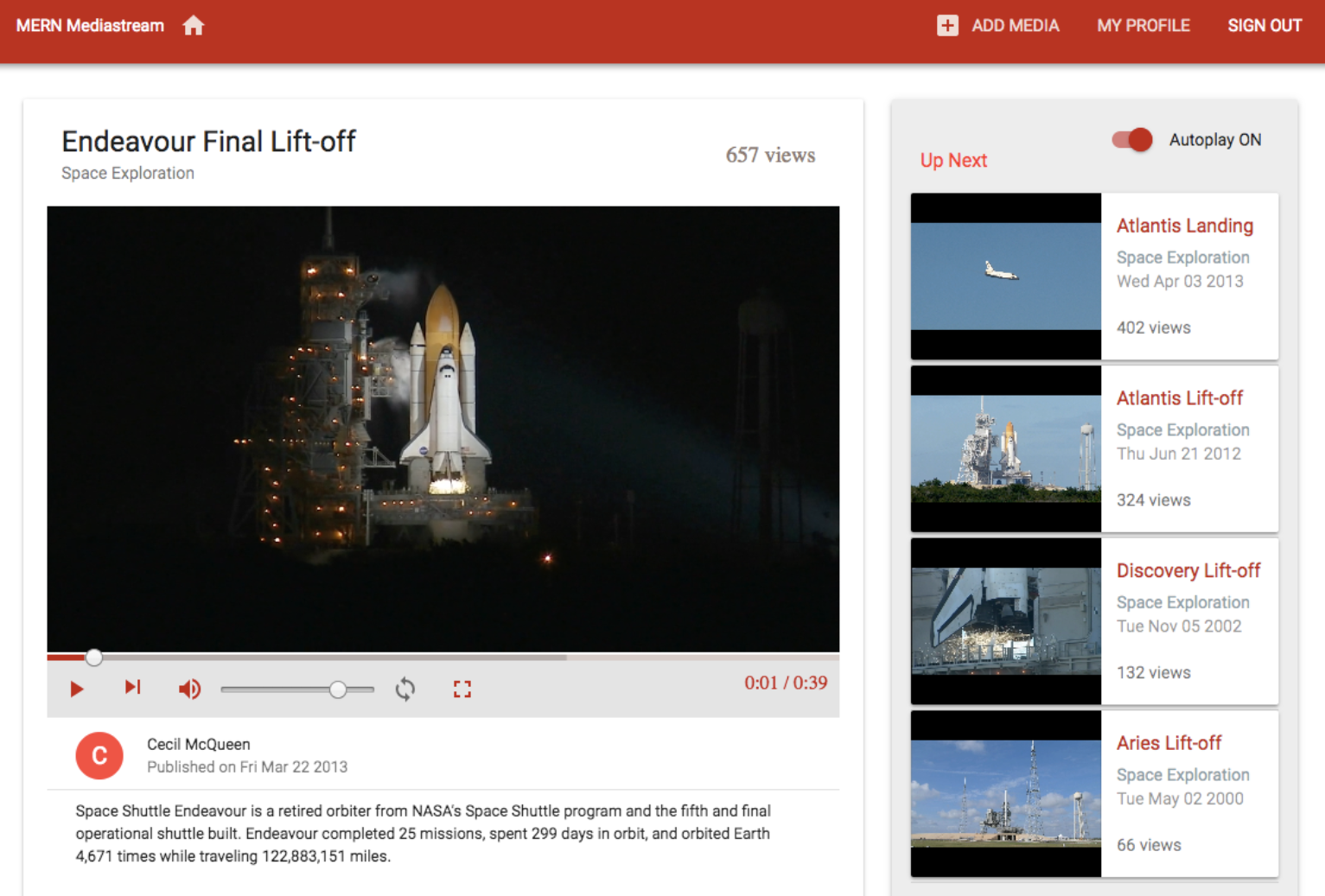Click MERN Mediastream in the header
The height and width of the screenshot is (896, 1325).
(x=89, y=25)
